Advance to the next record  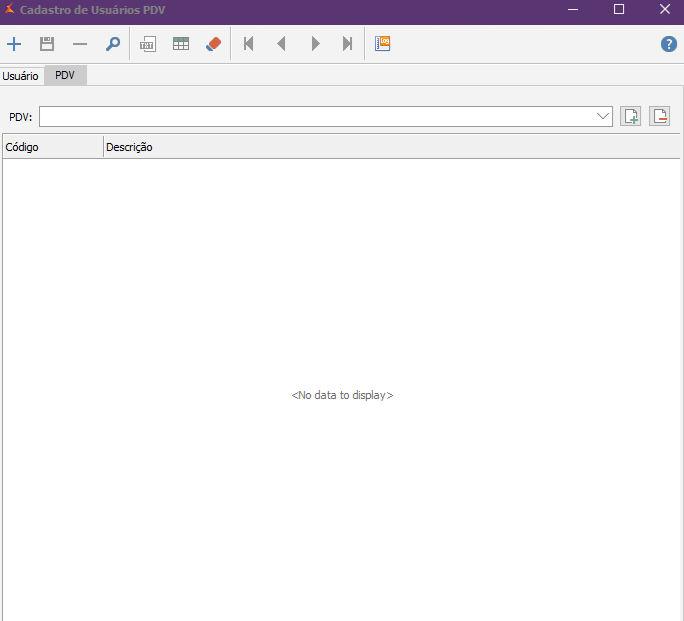315,44
